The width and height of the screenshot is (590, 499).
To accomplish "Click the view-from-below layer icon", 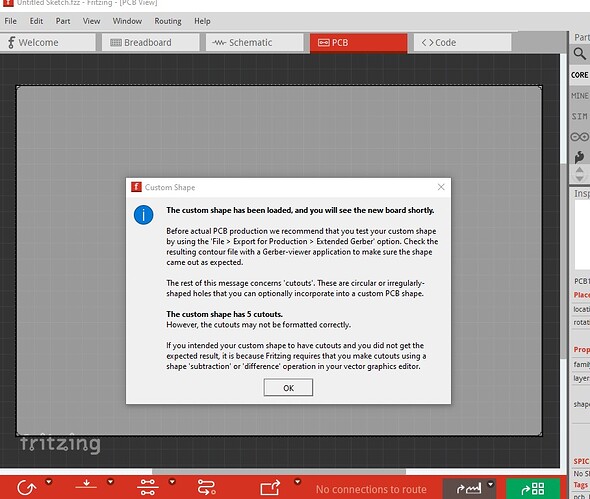I will pos(86,485).
